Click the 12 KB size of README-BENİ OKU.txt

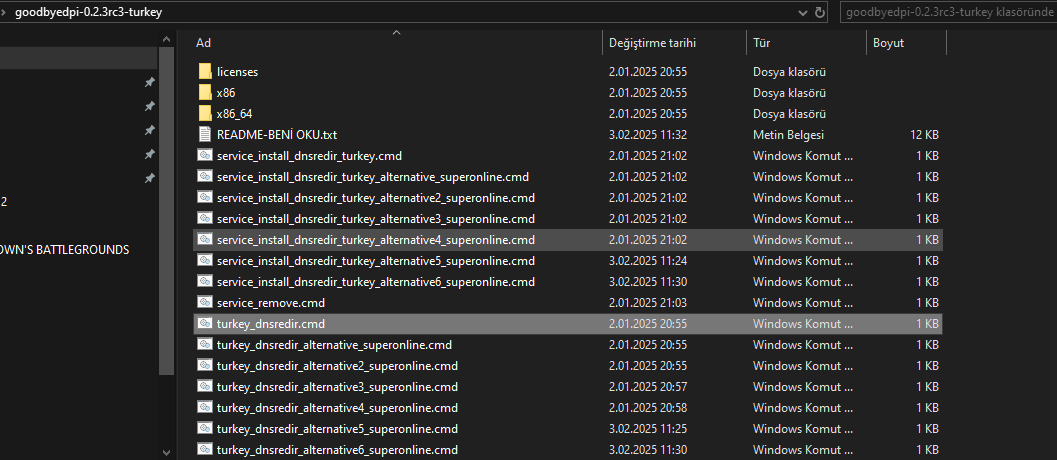(924, 134)
